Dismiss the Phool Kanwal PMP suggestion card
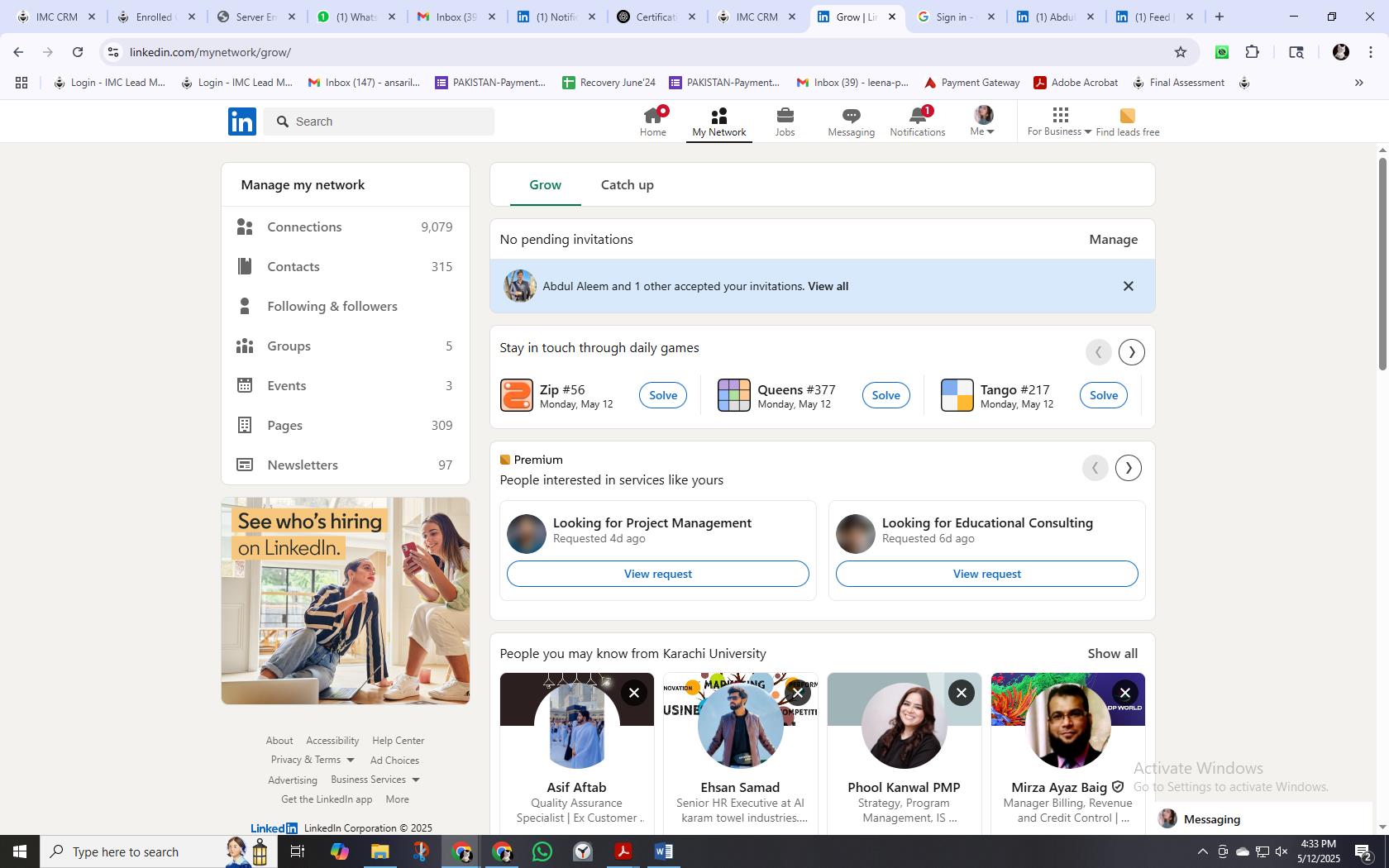This screenshot has width=1389, height=868. point(962,693)
